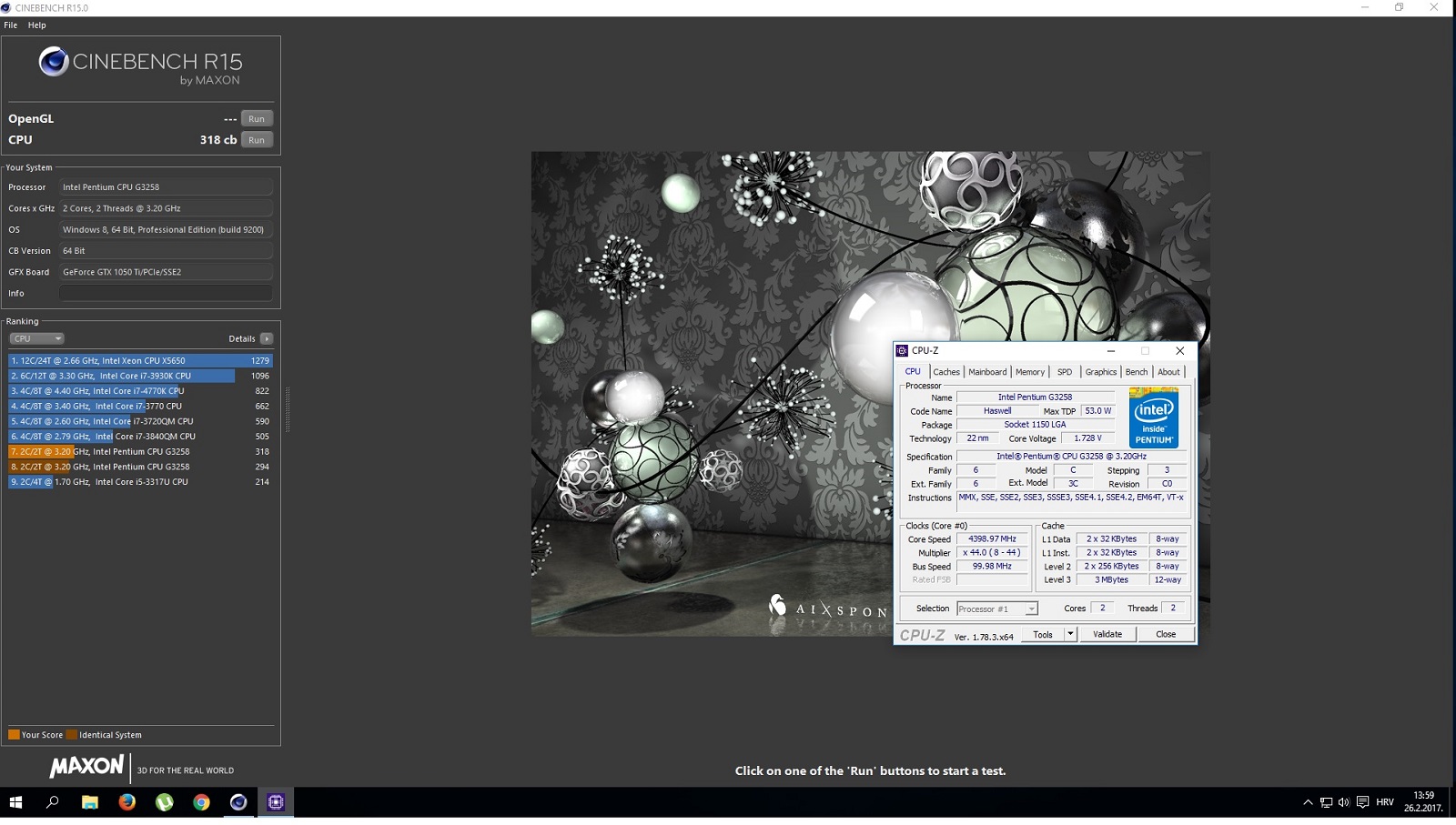Switch to Cinebench via taskbar icon
Screen dimensions: 1456x825
(238, 801)
